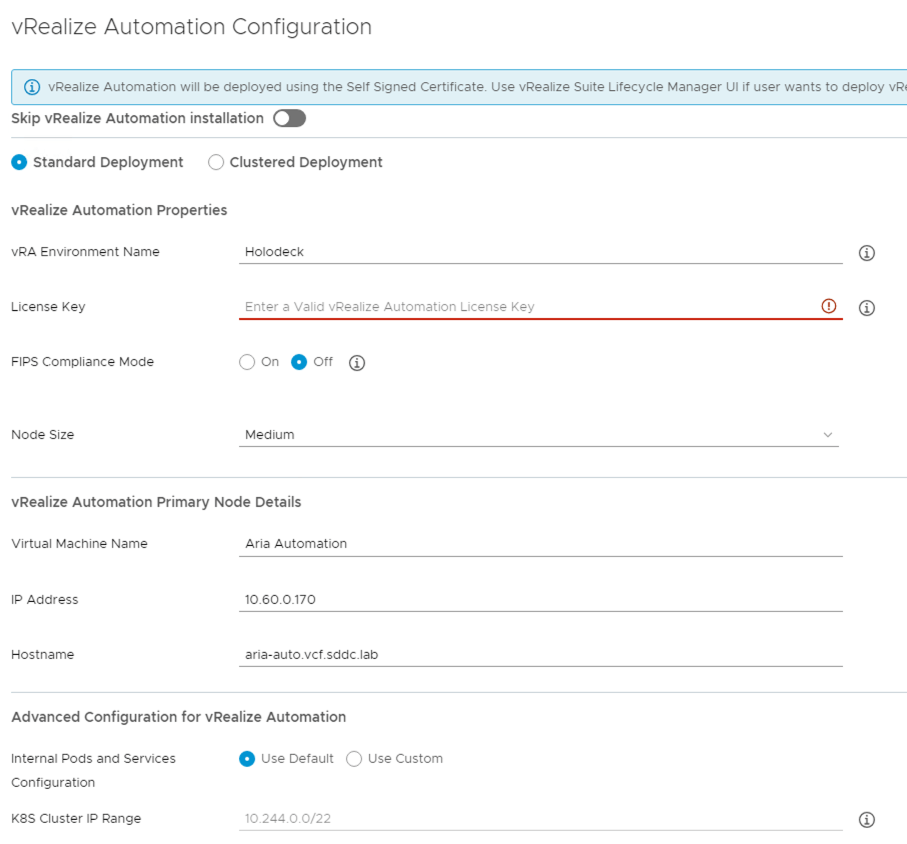The width and height of the screenshot is (907, 844).
Task: Click the Virtual Machine Name field
Action: (540, 544)
